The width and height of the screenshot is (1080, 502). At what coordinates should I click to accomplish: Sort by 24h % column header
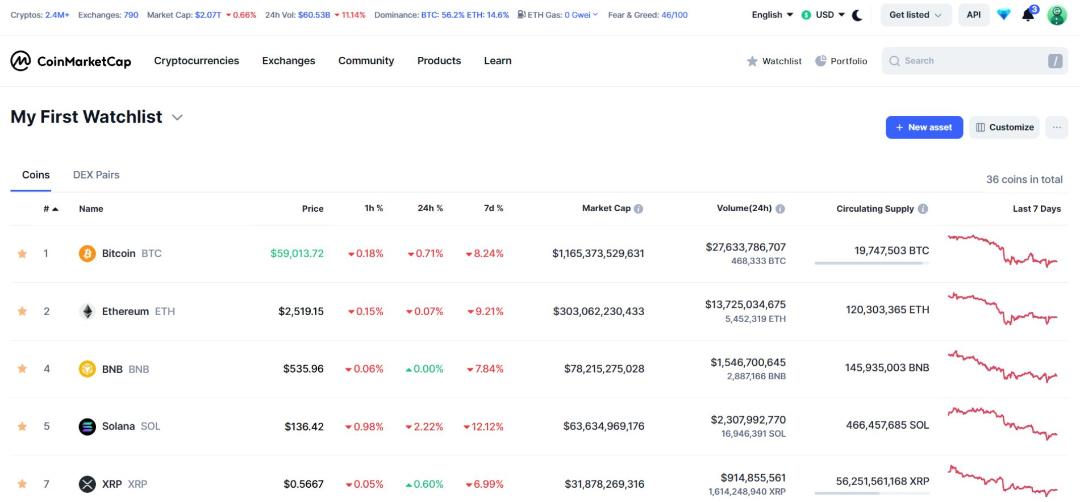click(x=430, y=209)
